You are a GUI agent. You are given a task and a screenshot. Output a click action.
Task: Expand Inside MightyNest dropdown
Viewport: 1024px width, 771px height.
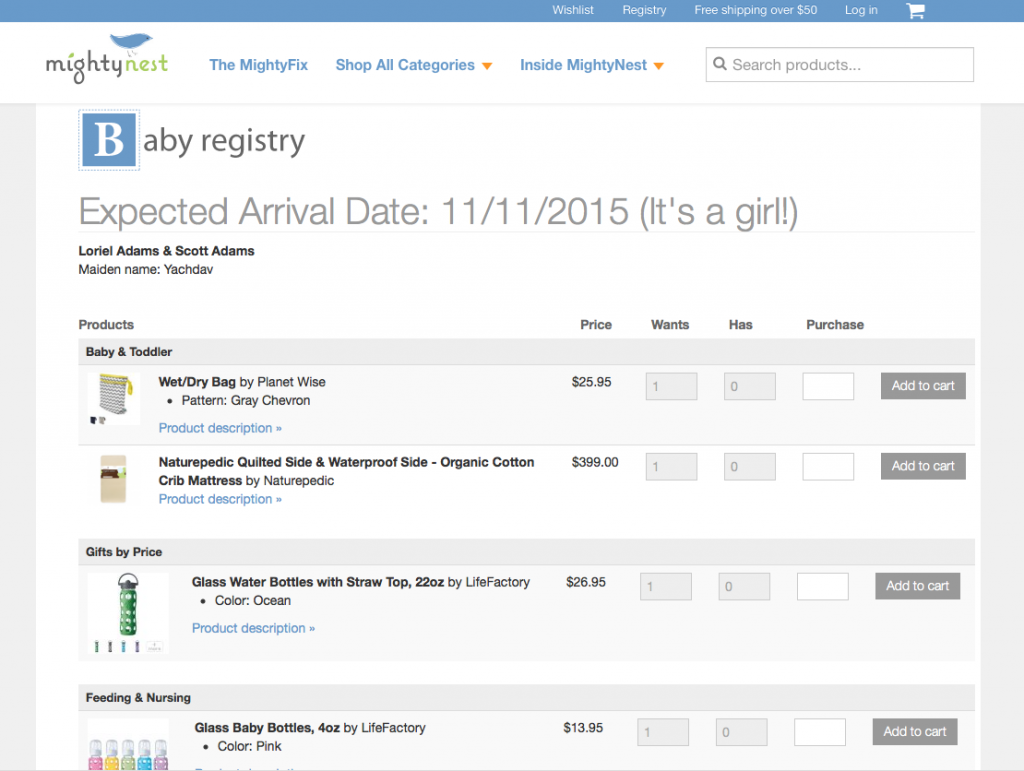592,65
